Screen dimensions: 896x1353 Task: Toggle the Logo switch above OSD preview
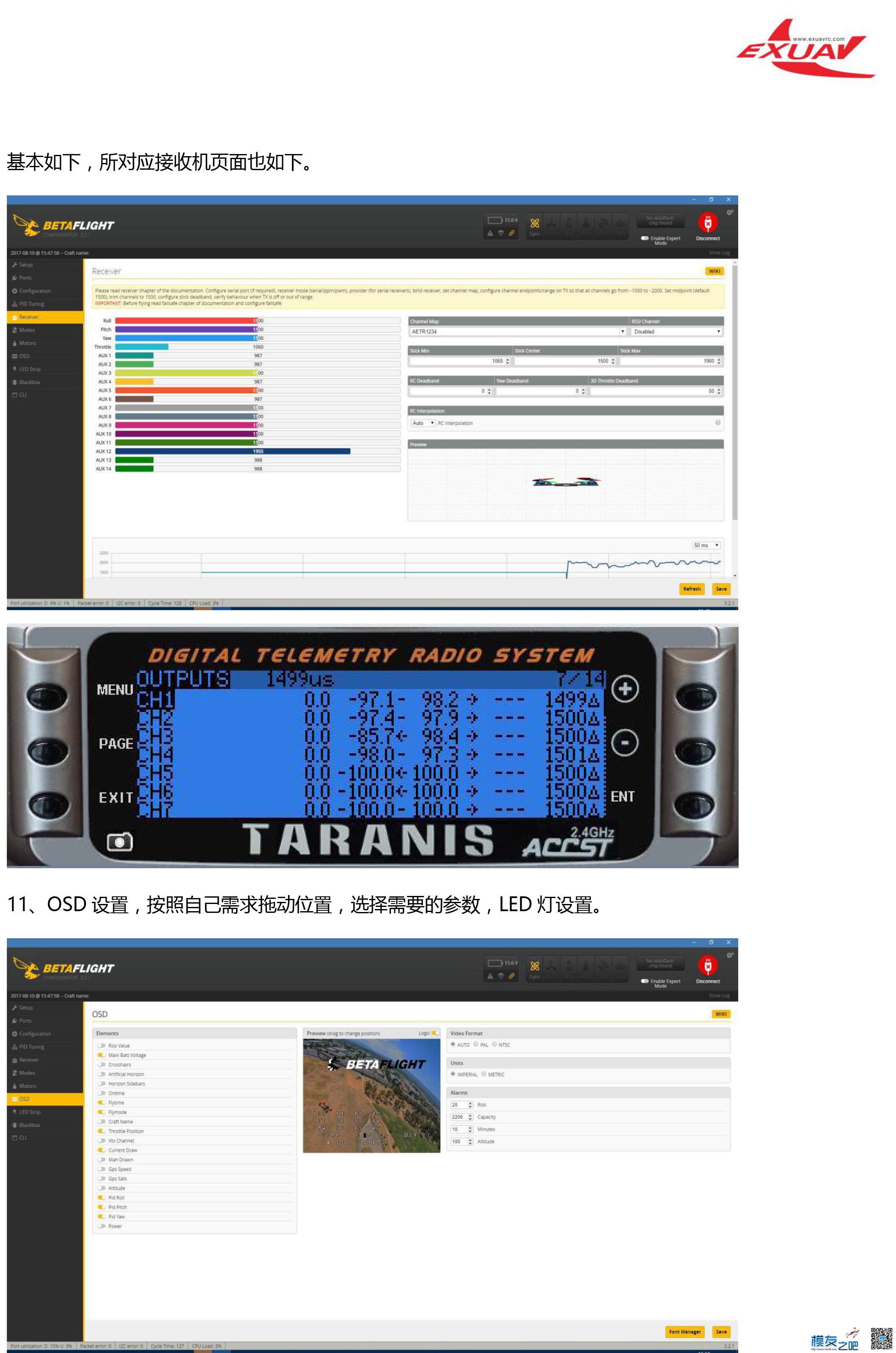[x=435, y=1033]
